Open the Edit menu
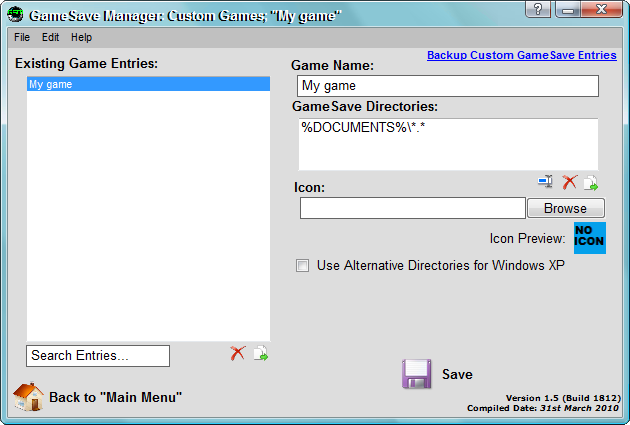The height and width of the screenshot is (425, 630). pos(50,37)
